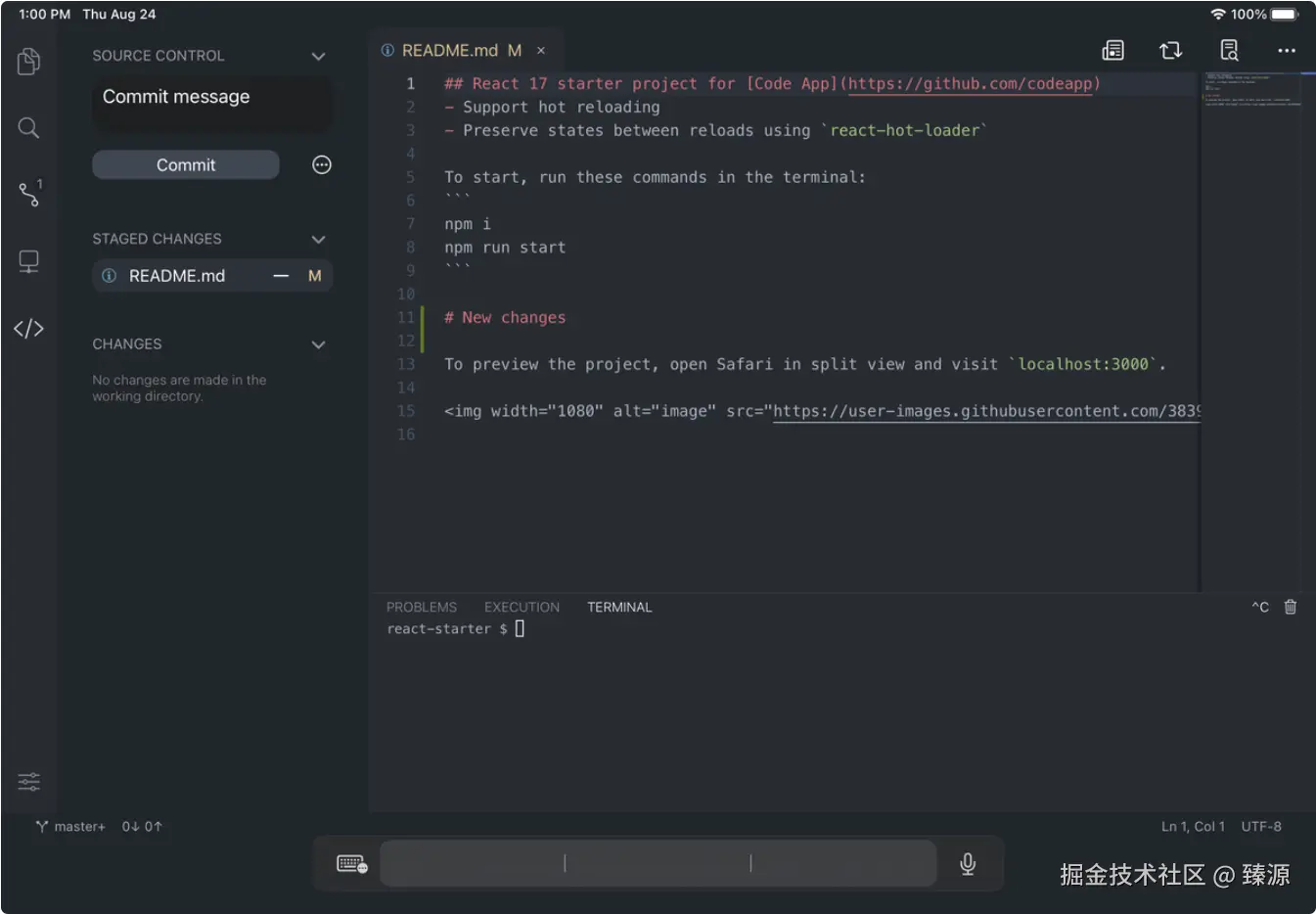The height and width of the screenshot is (914, 1316).
Task: Switch to the Terminal panel tab
Action: click(x=619, y=607)
